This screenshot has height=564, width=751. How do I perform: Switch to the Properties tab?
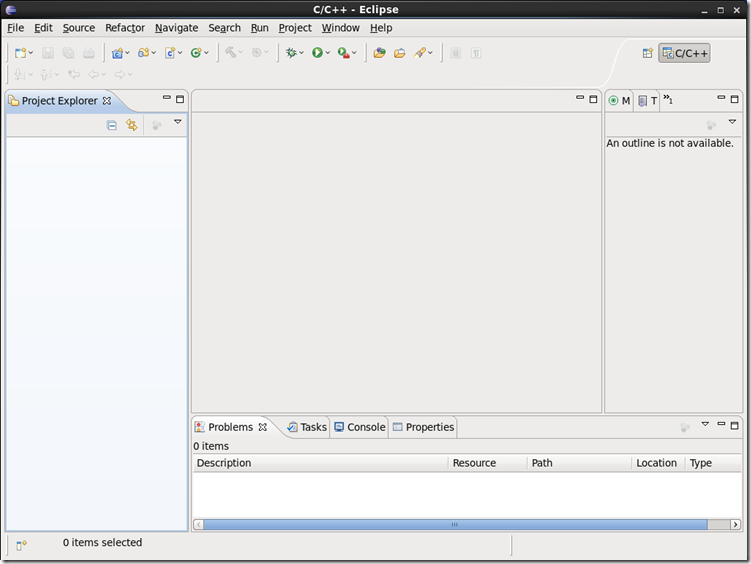(x=423, y=427)
